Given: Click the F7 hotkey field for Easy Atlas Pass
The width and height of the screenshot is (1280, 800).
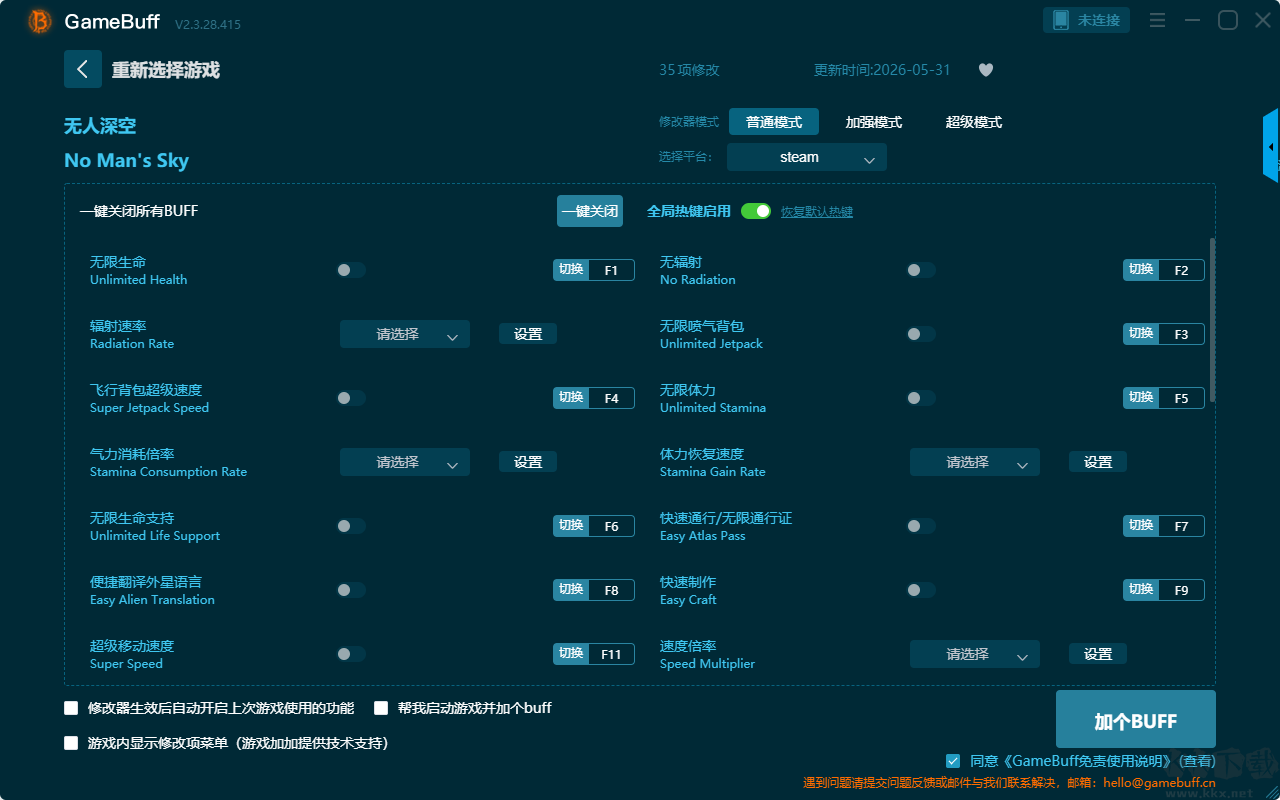Looking at the screenshot, I should pyautogui.click(x=1181, y=526).
